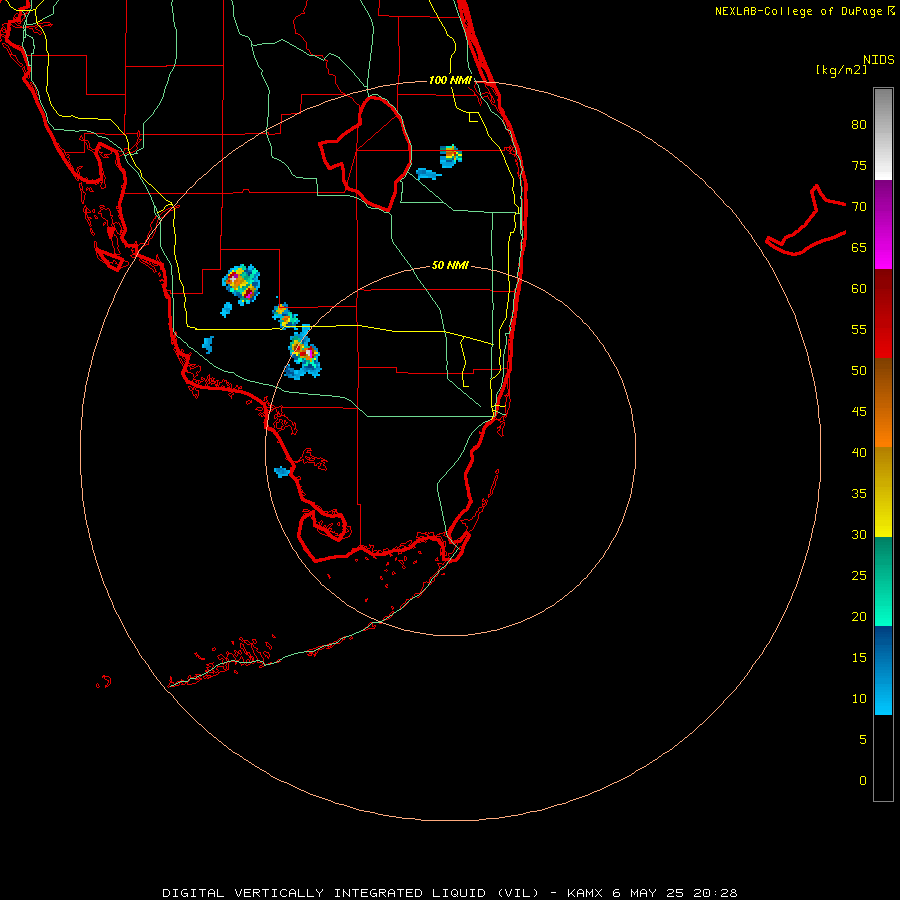Image resolution: width=900 pixels, height=900 pixels.
Task: Click the small blue echo on the southwest coast
Action: click(x=282, y=472)
